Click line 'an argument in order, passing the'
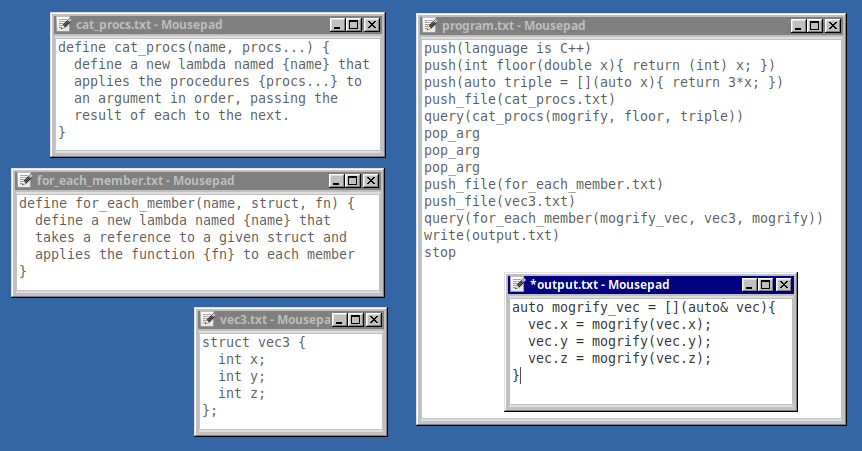This screenshot has height=451, width=862. (206, 98)
